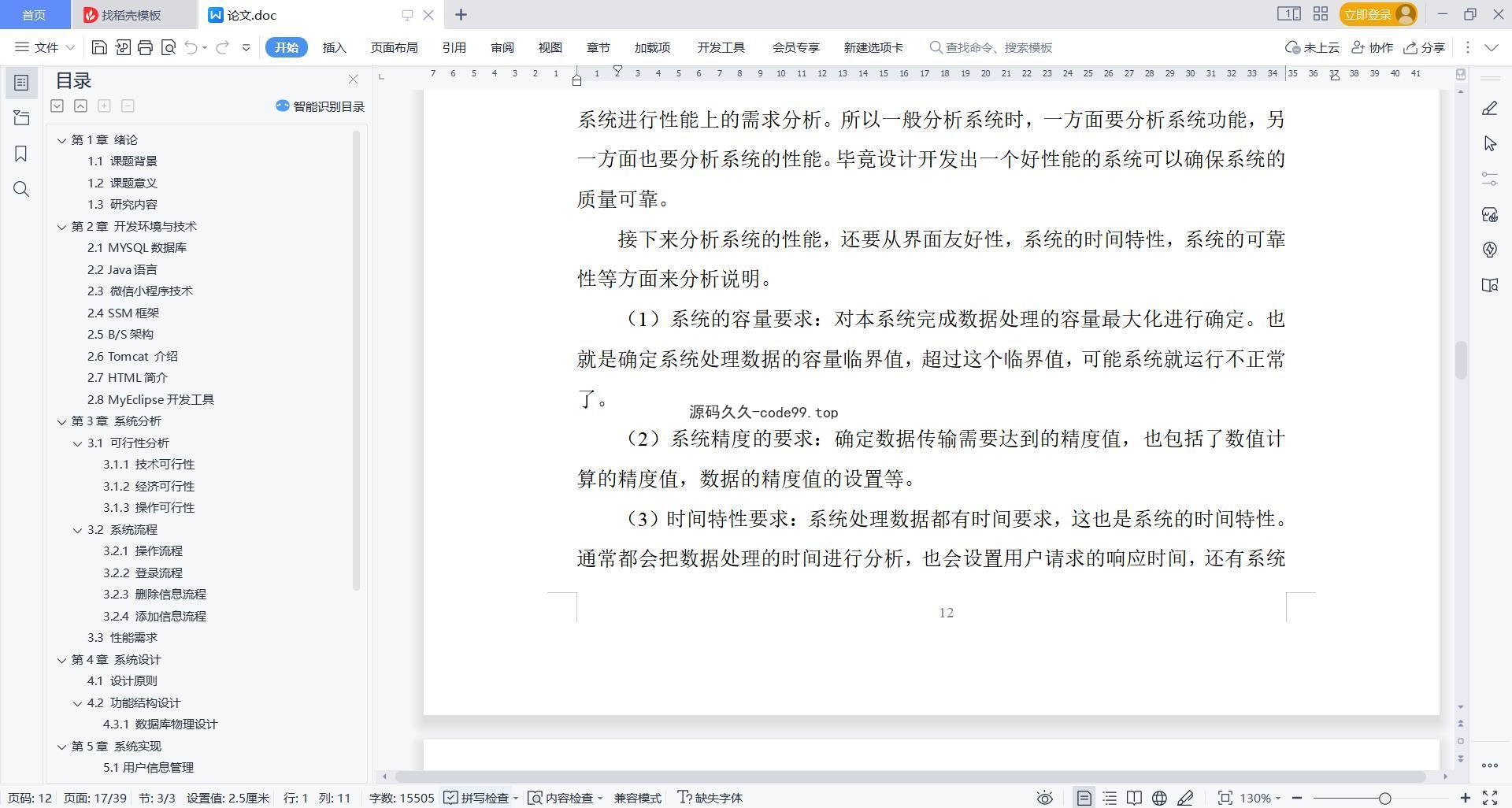The height and width of the screenshot is (808, 1512).
Task: Click 协作 collaborate button
Action: (x=1372, y=48)
